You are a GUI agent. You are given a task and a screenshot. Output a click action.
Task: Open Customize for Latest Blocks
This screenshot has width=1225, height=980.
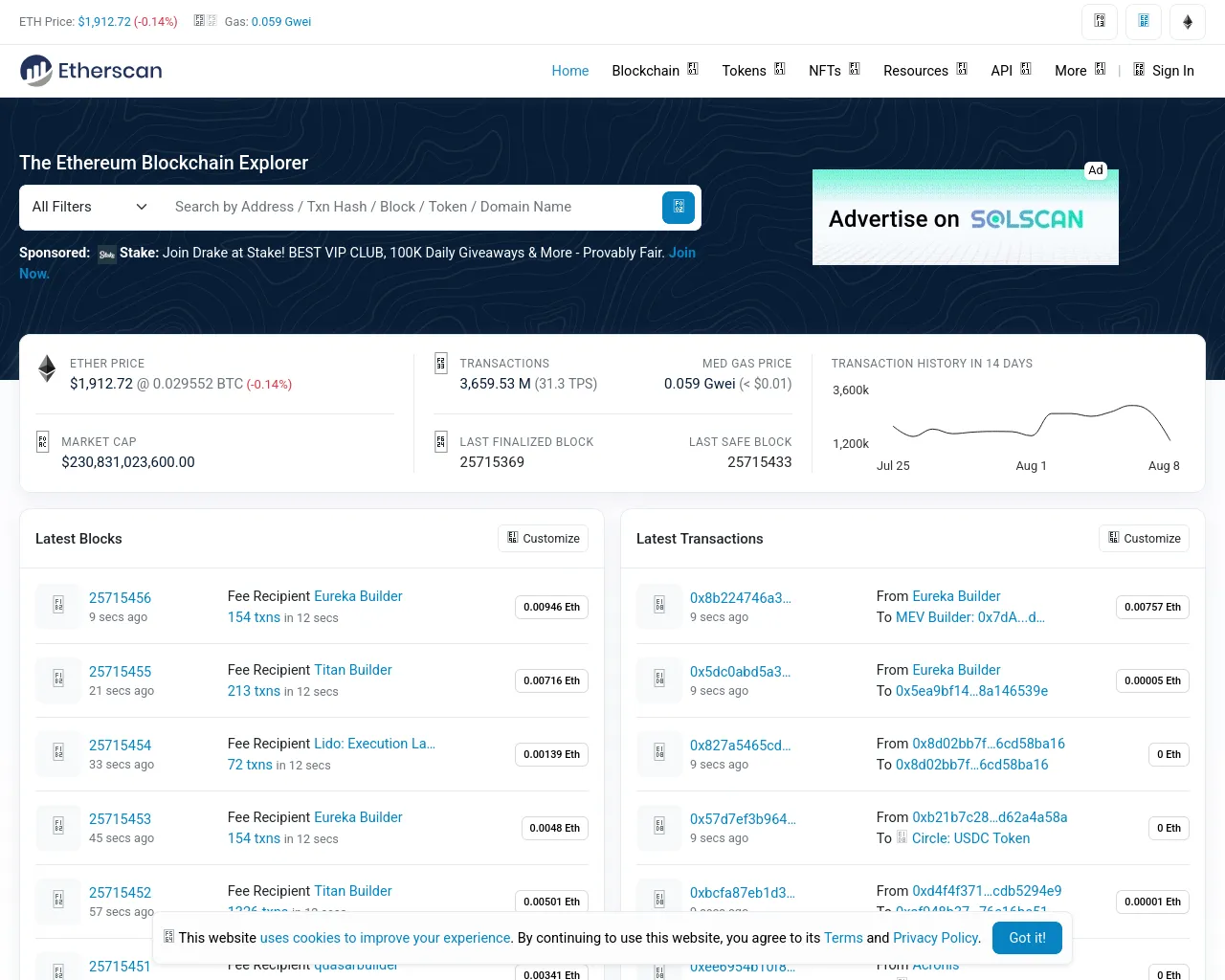pyautogui.click(x=543, y=538)
